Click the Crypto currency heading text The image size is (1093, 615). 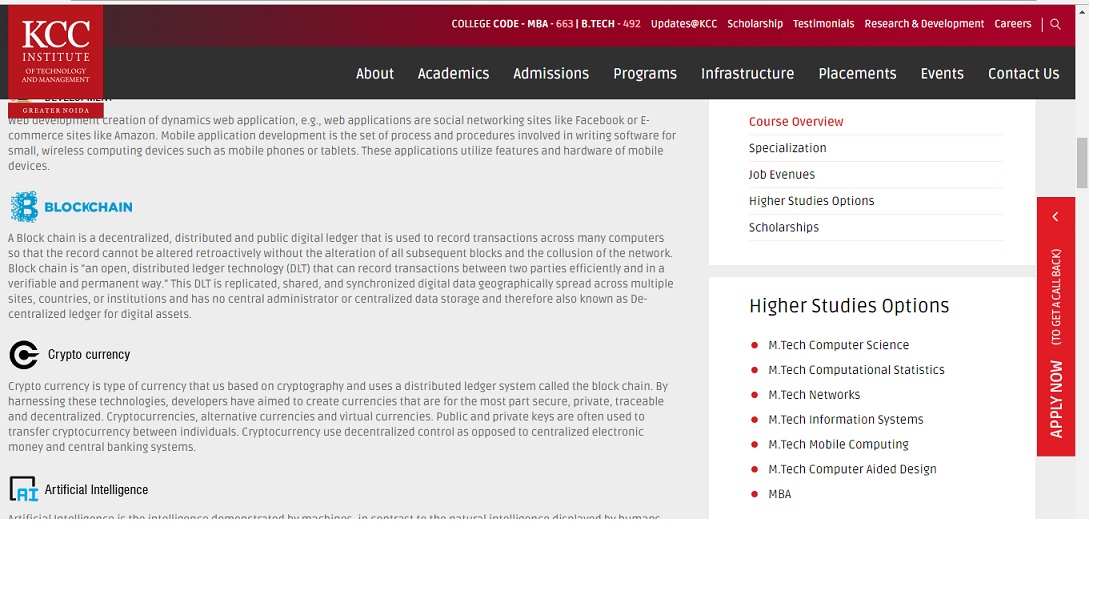pyautogui.click(x=89, y=354)
